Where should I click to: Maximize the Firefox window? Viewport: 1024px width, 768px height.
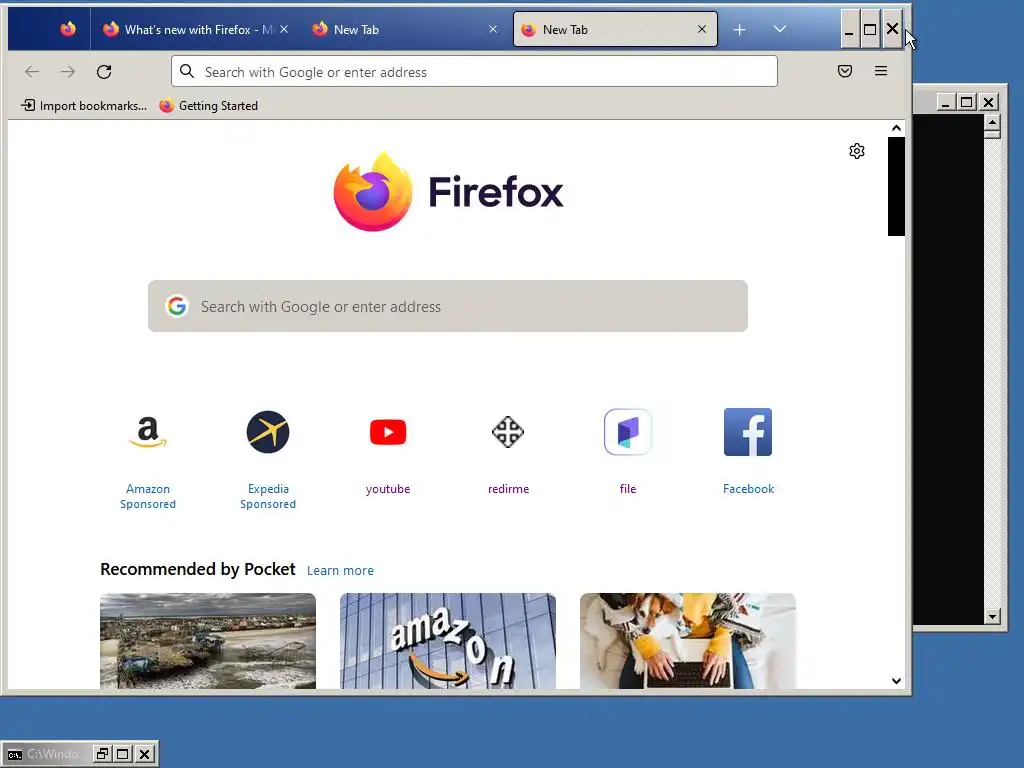(x=870, y=29)
